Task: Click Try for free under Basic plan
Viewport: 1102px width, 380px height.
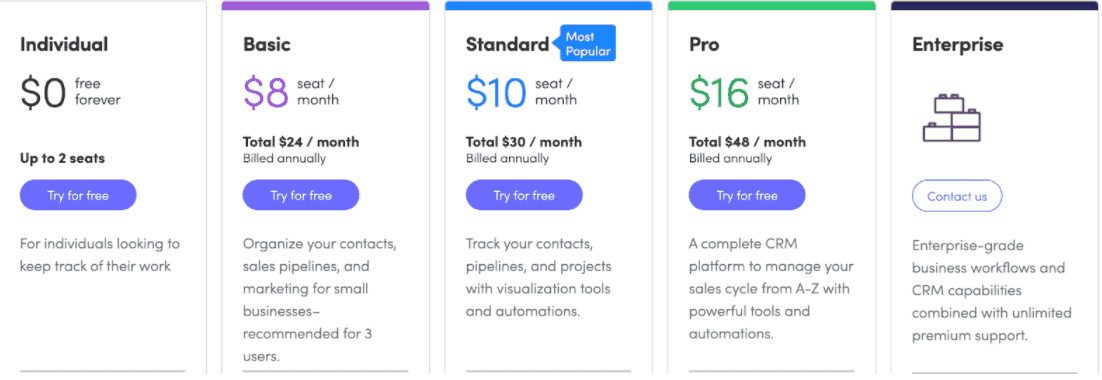Action: click(x=301, y=195)
